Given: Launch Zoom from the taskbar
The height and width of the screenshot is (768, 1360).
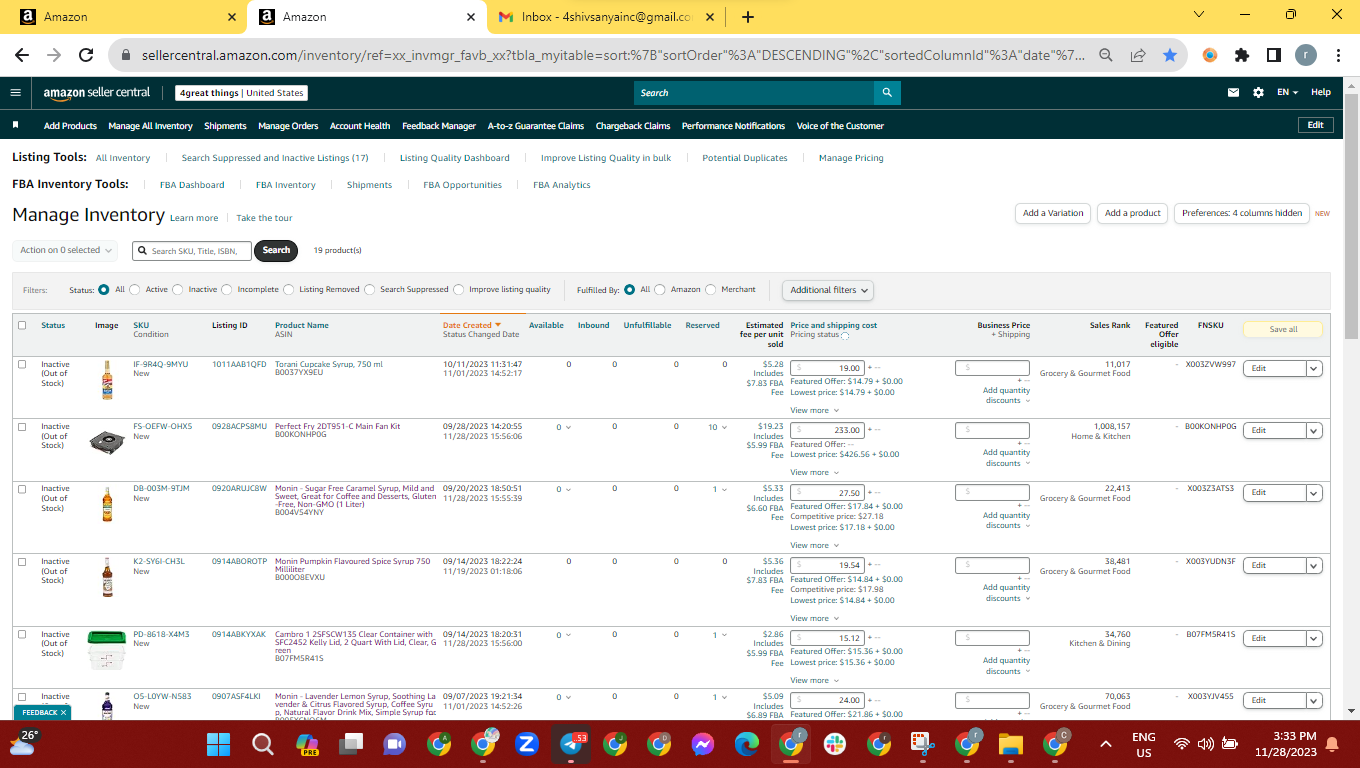Looking at the screenshot, I should click(527, 744).
